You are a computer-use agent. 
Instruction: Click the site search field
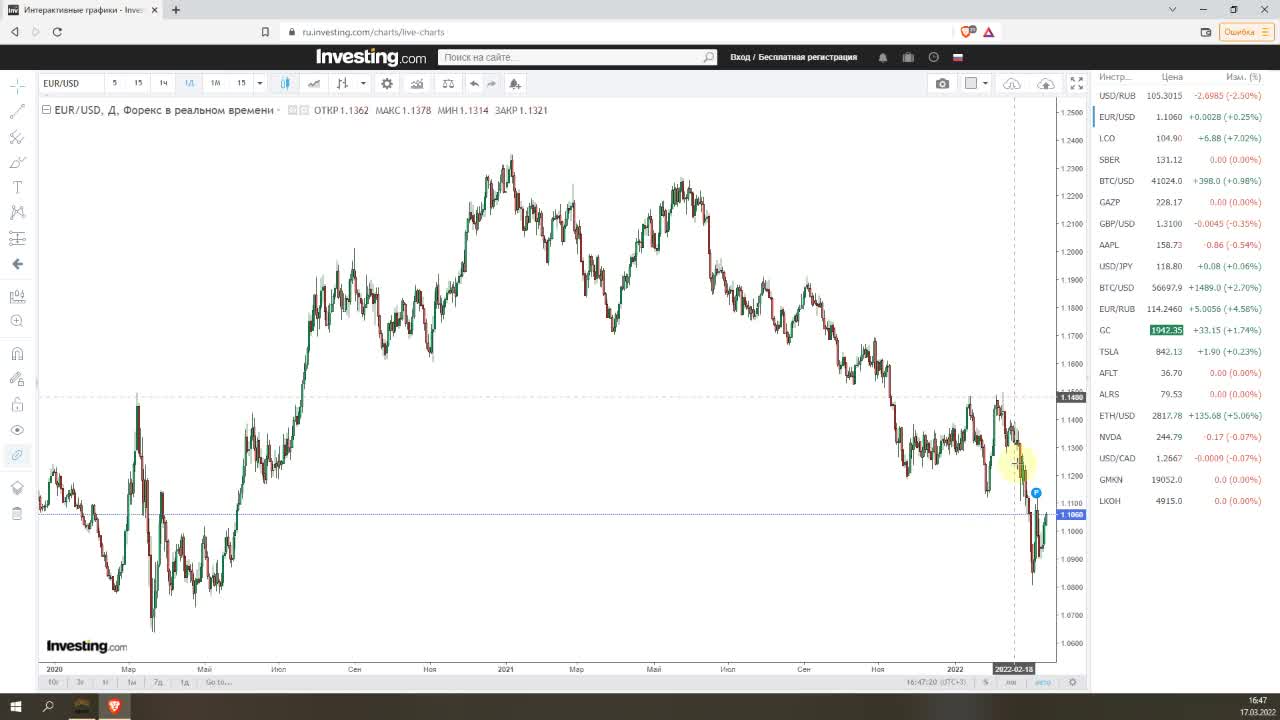578,57
